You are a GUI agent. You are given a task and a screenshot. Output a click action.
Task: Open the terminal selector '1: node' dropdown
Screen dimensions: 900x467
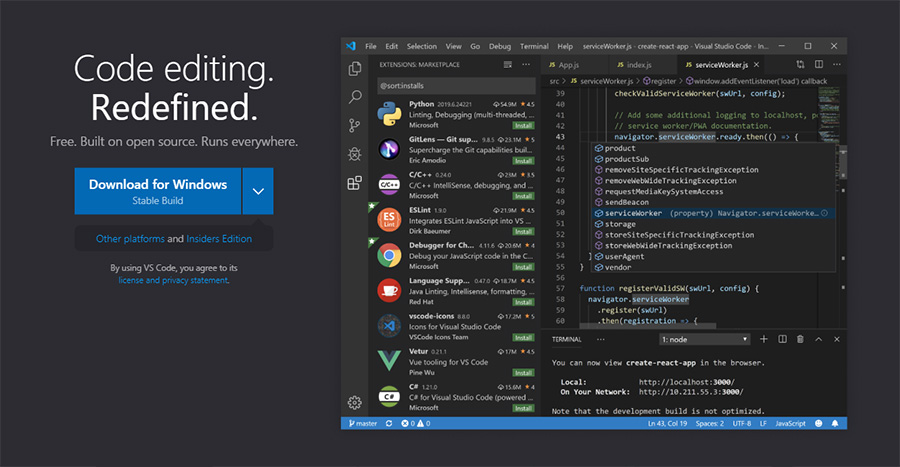click(704, 339)
